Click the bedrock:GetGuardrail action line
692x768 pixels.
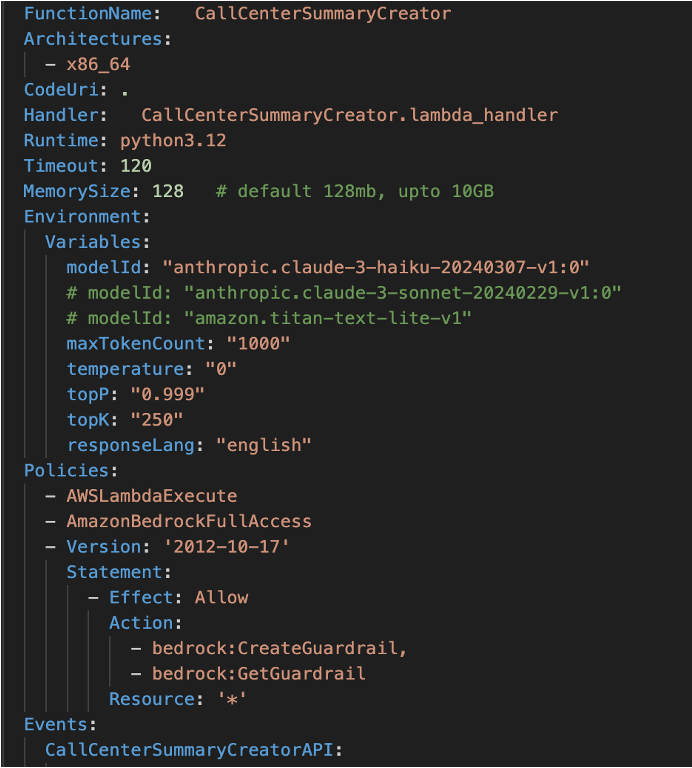[x=258, y=673]
